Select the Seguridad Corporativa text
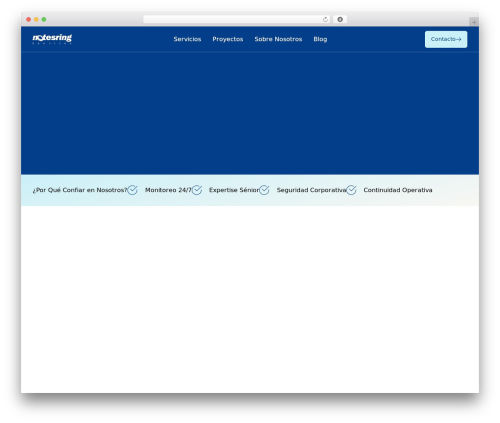 point(312,190)
